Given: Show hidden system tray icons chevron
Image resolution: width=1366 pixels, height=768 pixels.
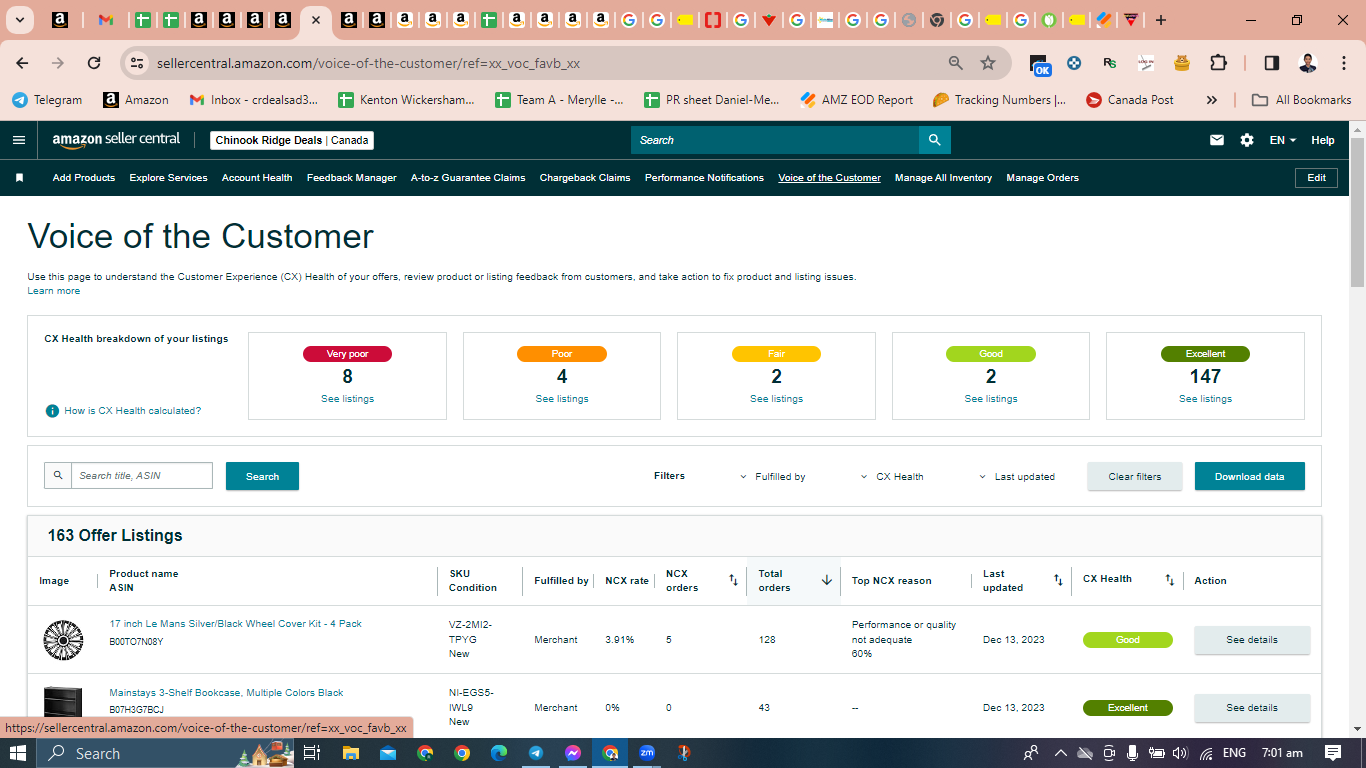Looking at the screenshot, I should (x=1060, y=753).
